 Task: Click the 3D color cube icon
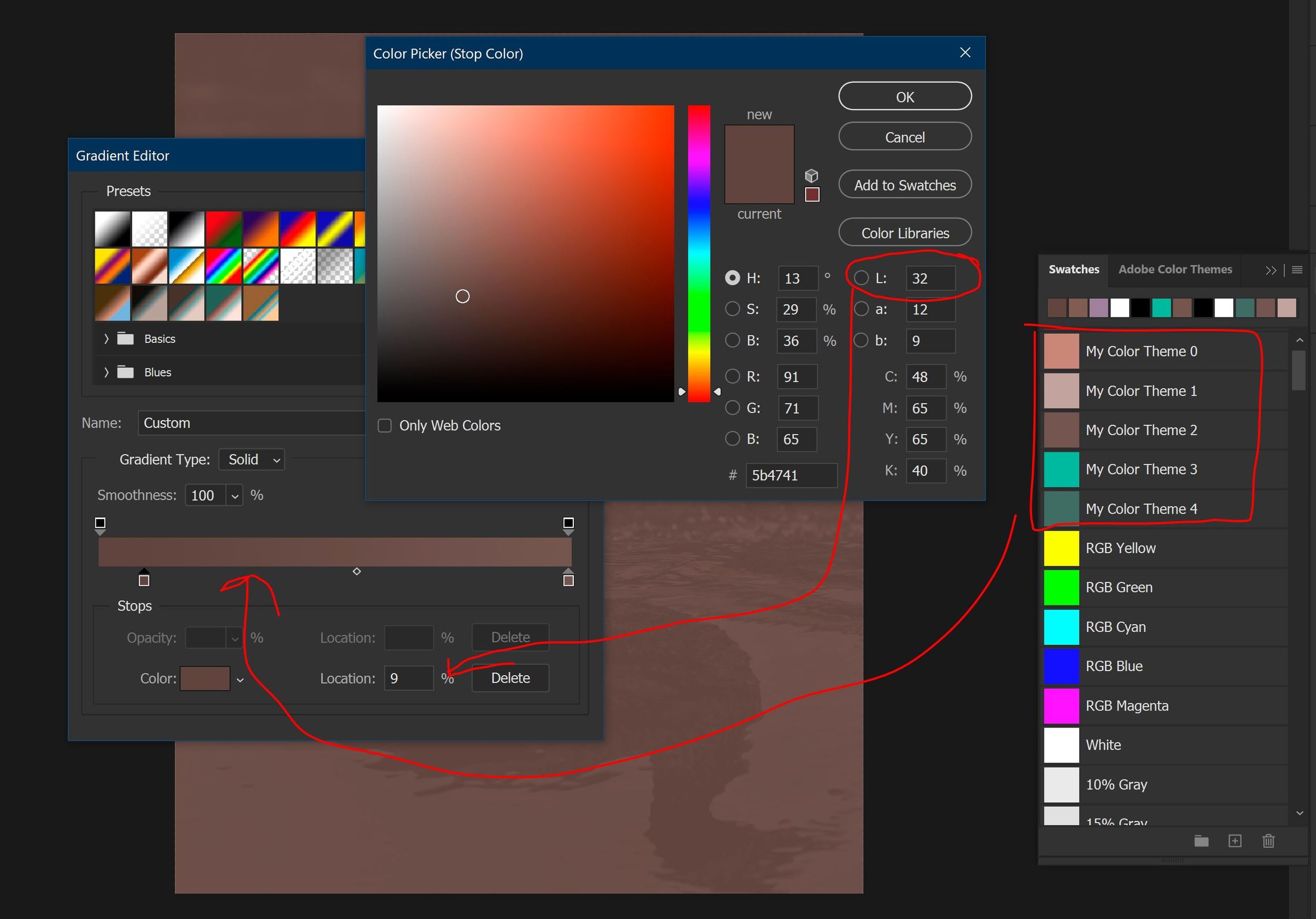[x=812, y=175]
